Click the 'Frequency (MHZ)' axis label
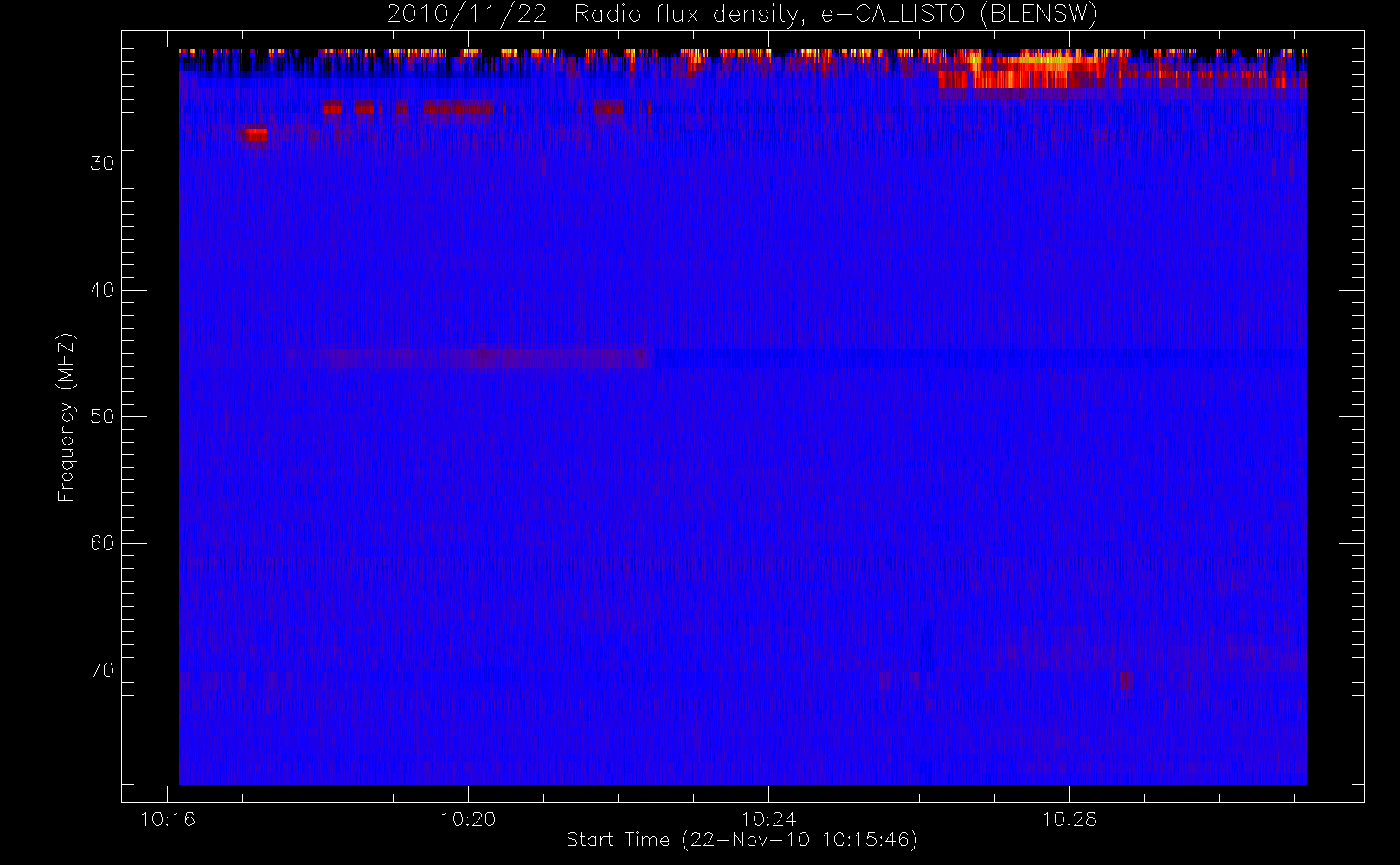Image resolution: width=1400 pixels, height=865 pixels. coord(66,417)
